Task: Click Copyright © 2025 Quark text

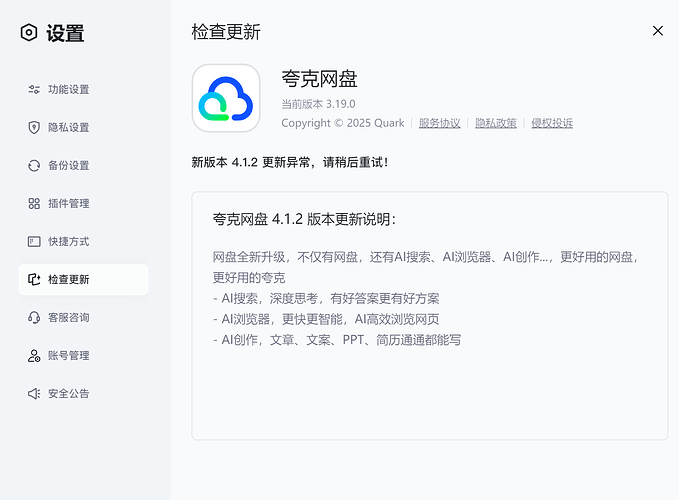Action: [343, 123]
